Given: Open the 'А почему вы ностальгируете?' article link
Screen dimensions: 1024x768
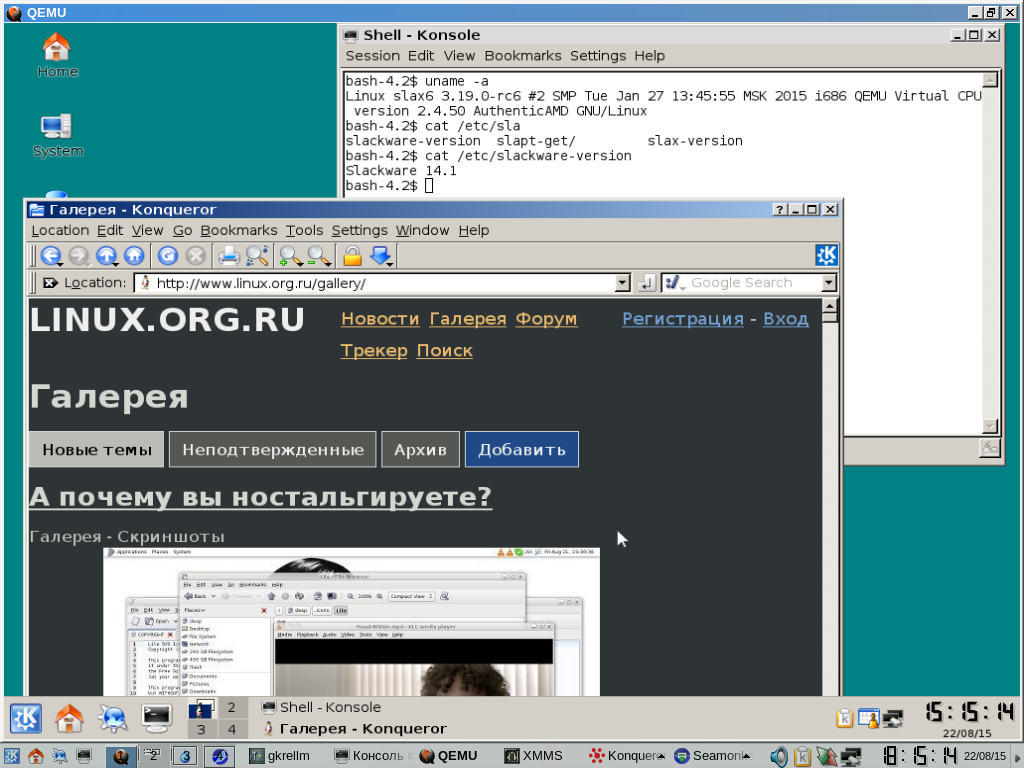Looking at the screenshot, I should pos(261,497).
